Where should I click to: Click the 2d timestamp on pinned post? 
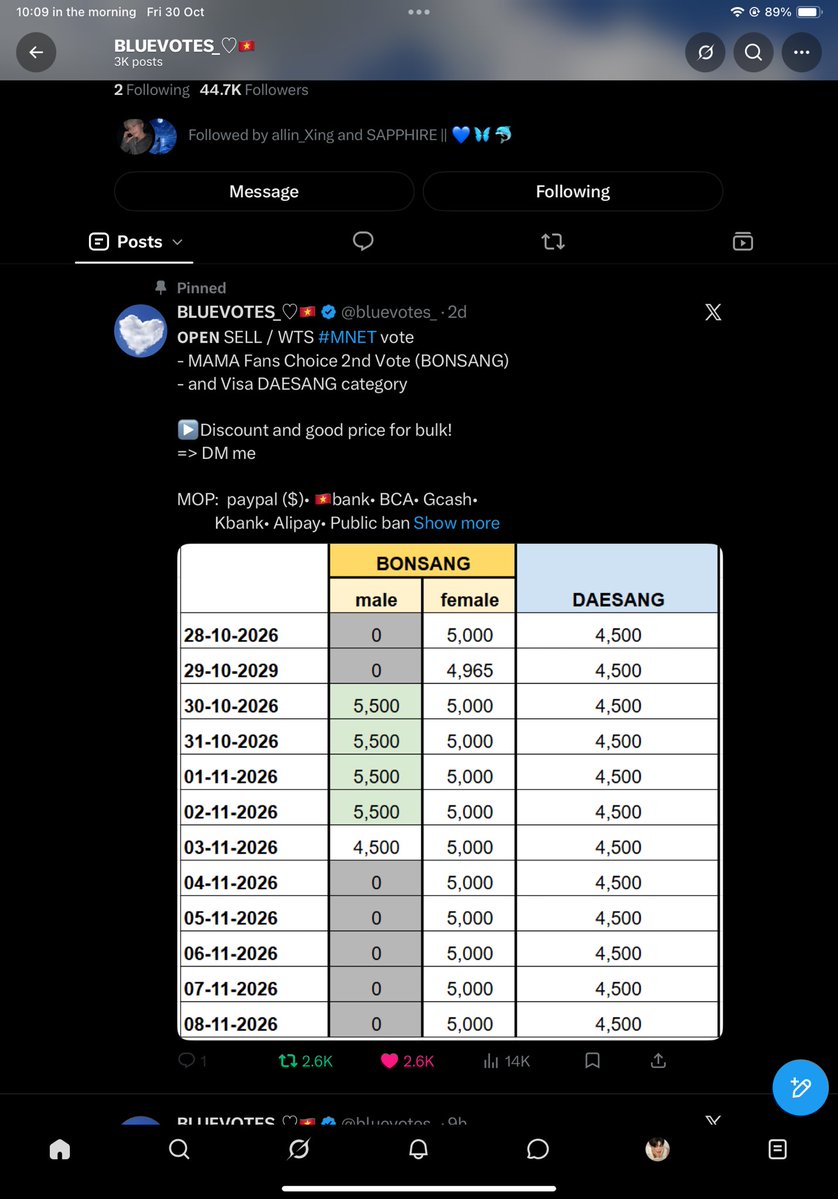tap(457, 312)
